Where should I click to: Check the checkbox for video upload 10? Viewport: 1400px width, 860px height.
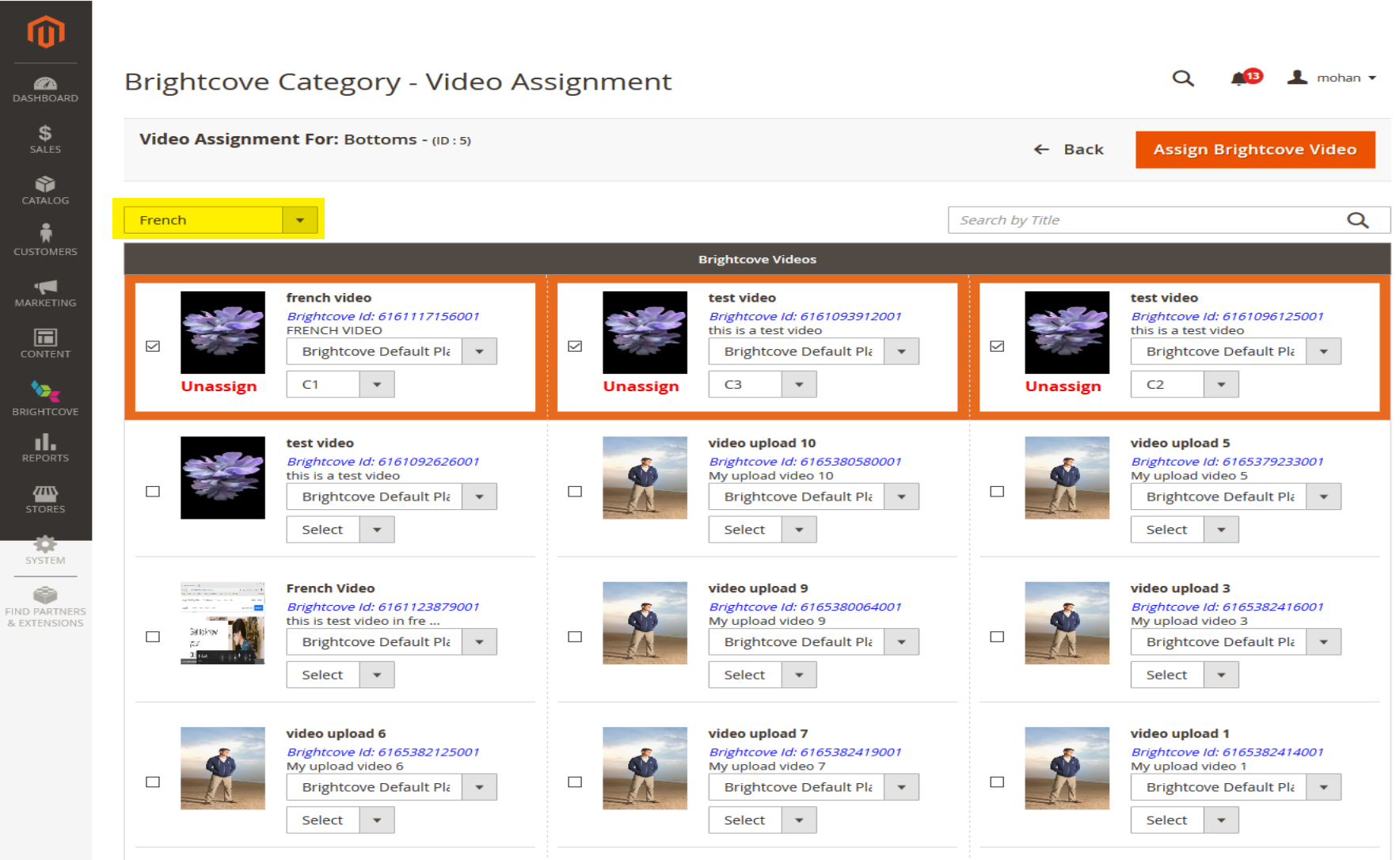pyautogui.click(x=575, y=491)
